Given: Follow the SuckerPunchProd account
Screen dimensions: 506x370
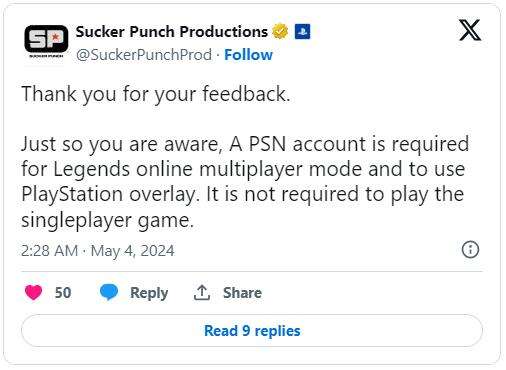Looking at the screenshot, I should pyautogui.click(x=248, y=55).
